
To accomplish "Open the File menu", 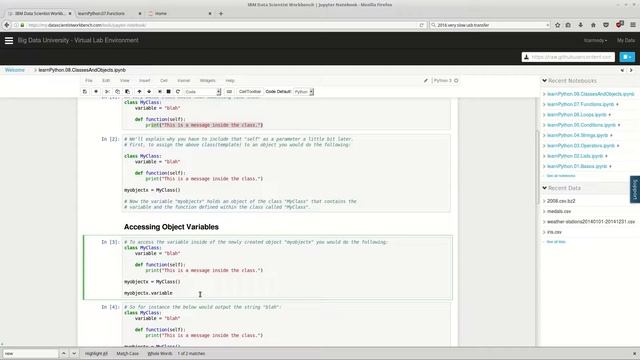I will tap(89, 81).
